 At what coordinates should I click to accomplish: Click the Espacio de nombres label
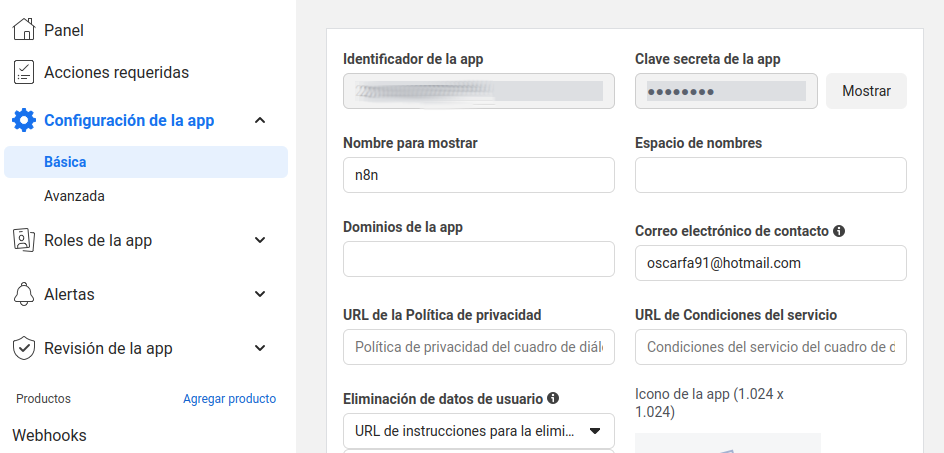tap(698, 143)
